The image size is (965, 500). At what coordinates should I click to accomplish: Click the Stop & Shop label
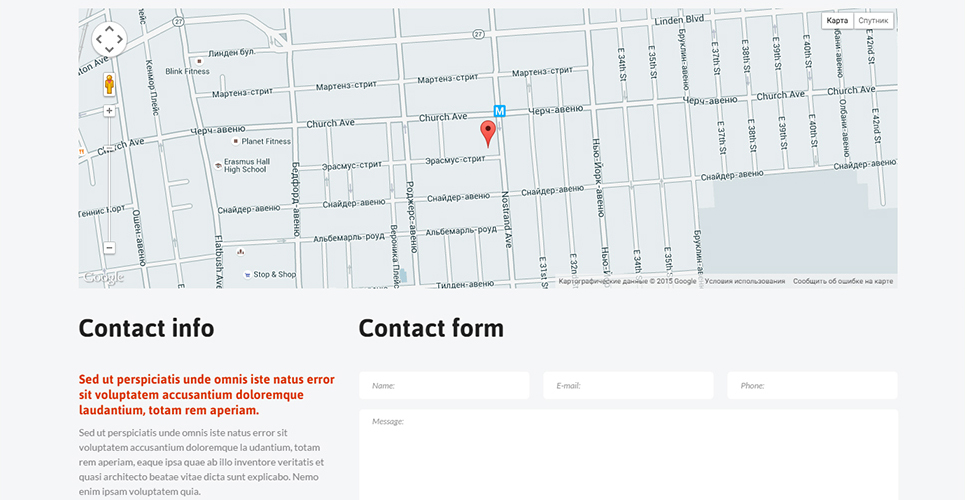point(274,275)
